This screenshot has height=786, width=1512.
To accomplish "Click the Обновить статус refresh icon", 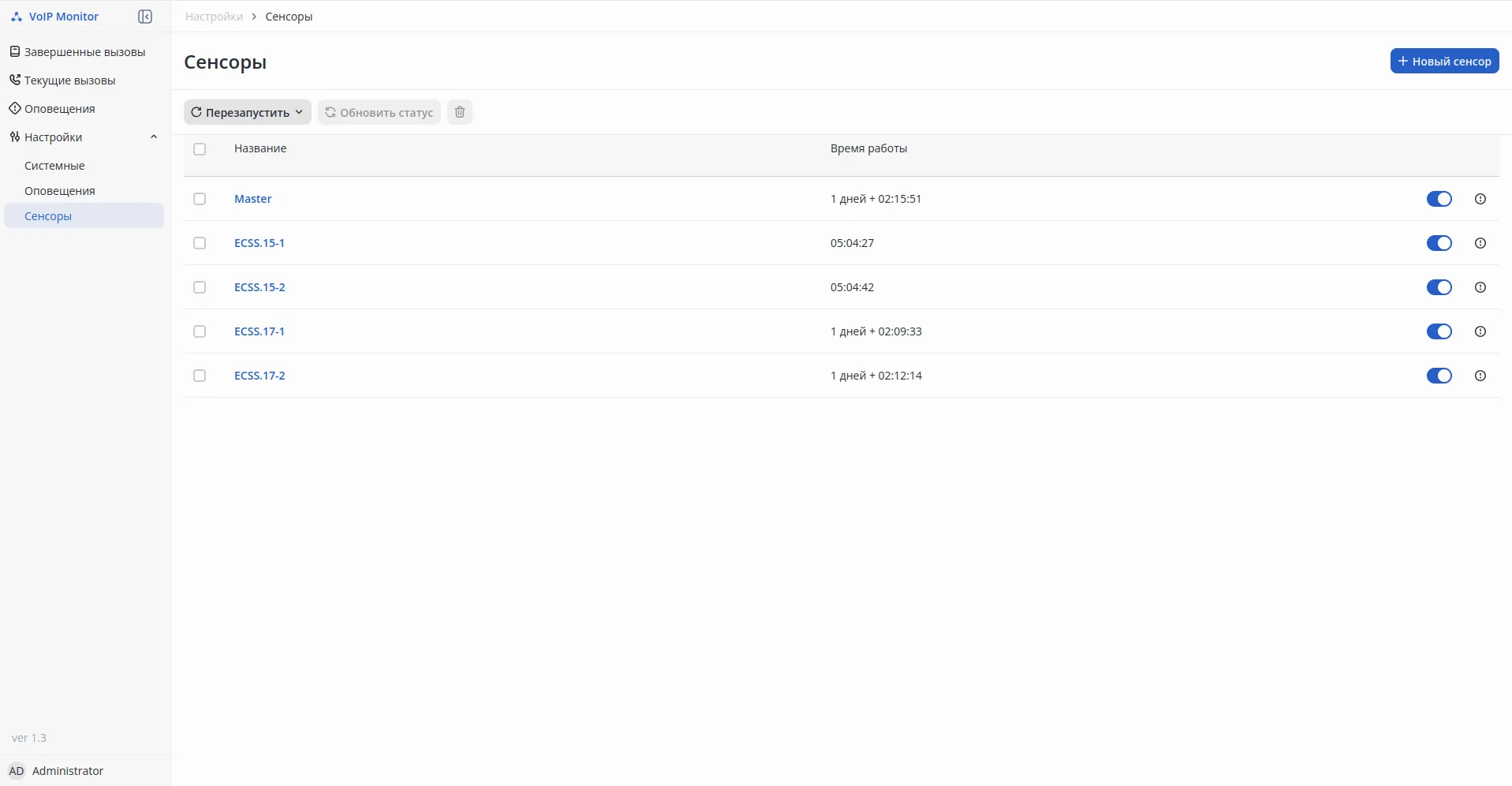I will point(330,112).
